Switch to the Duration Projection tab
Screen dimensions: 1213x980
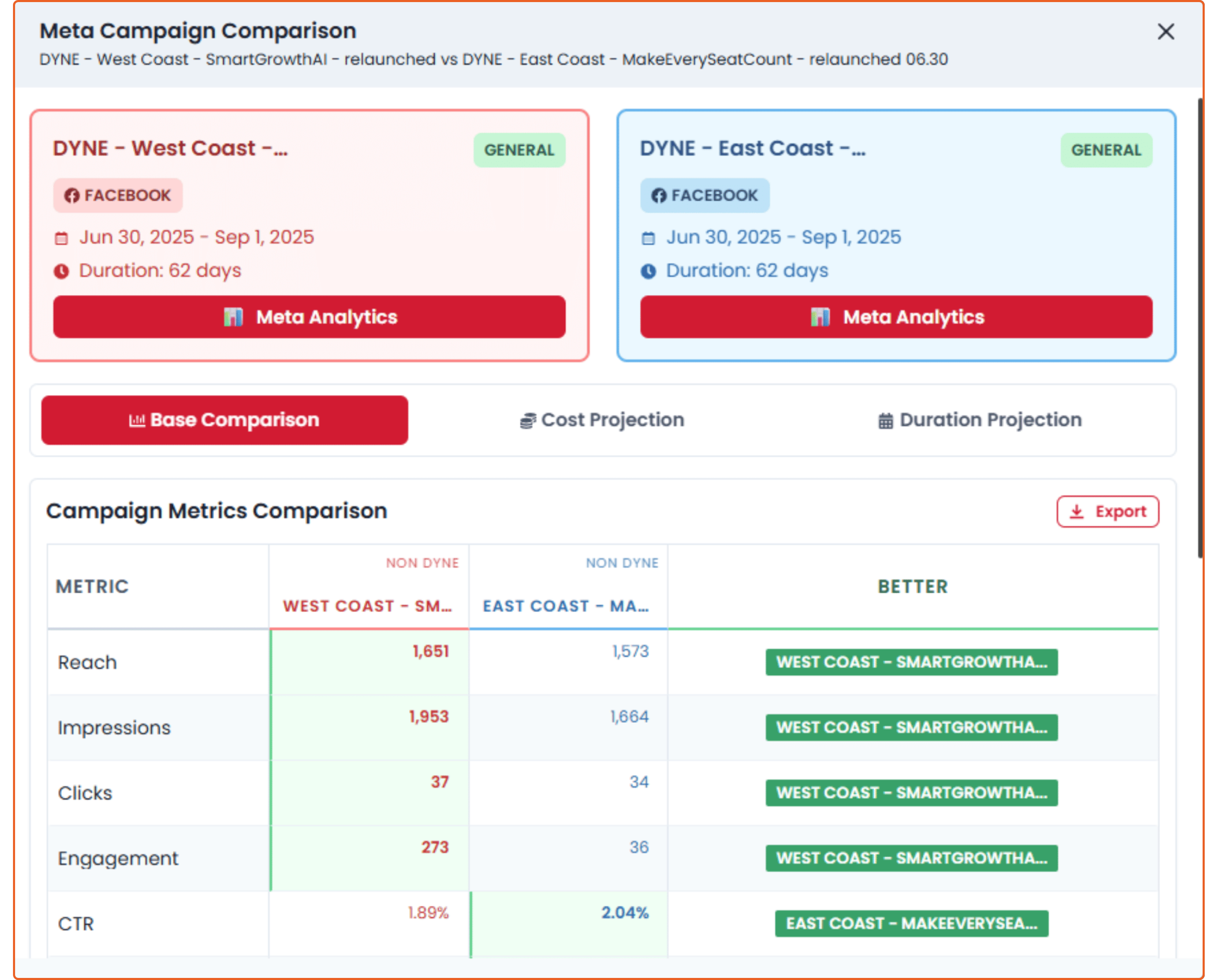point(980,420)
